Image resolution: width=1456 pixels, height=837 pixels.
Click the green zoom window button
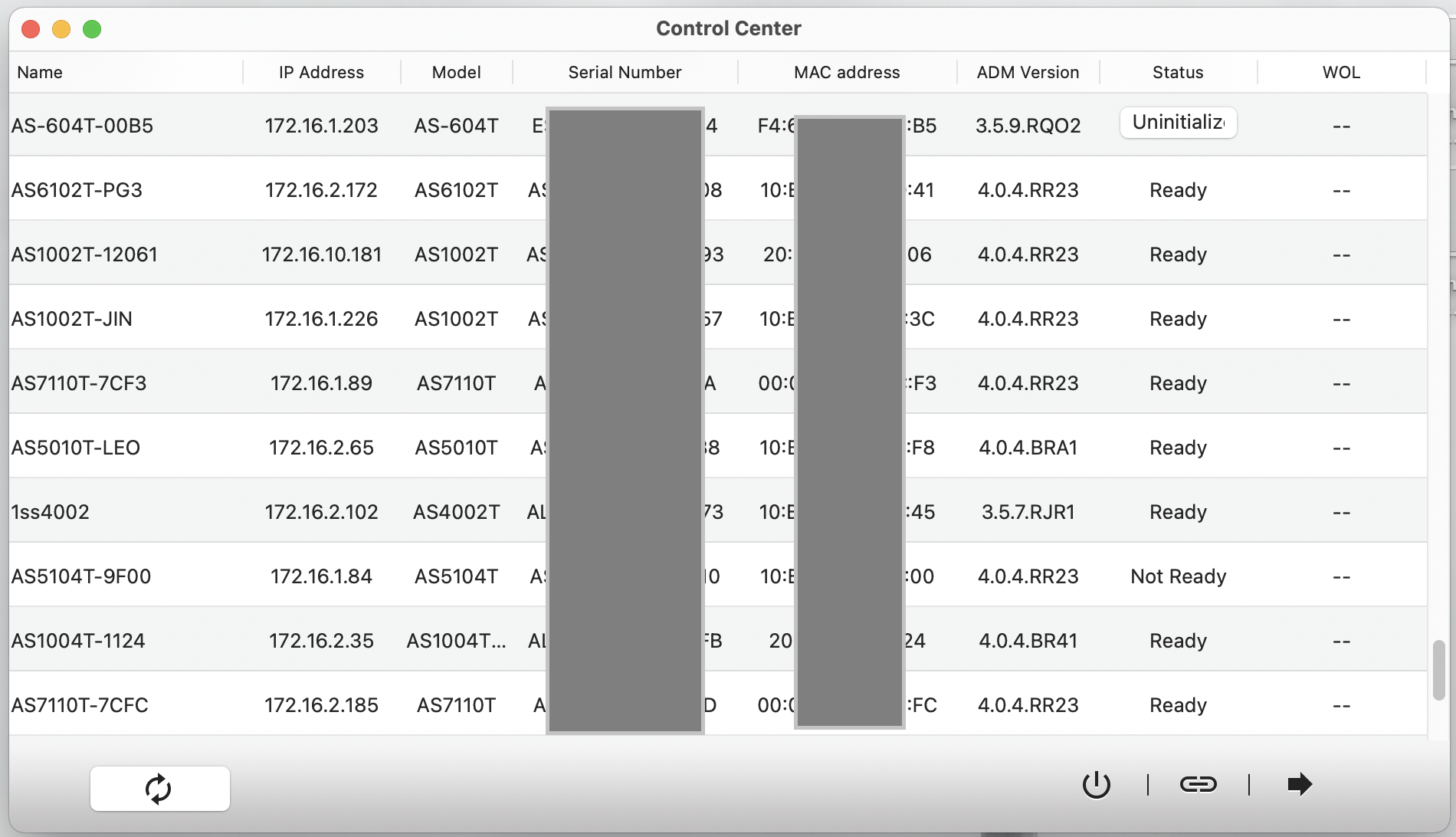point(92,29)
